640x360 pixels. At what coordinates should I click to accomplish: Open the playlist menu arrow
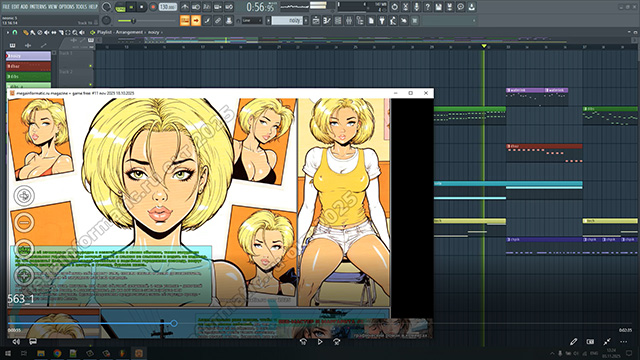click(7, 32)
